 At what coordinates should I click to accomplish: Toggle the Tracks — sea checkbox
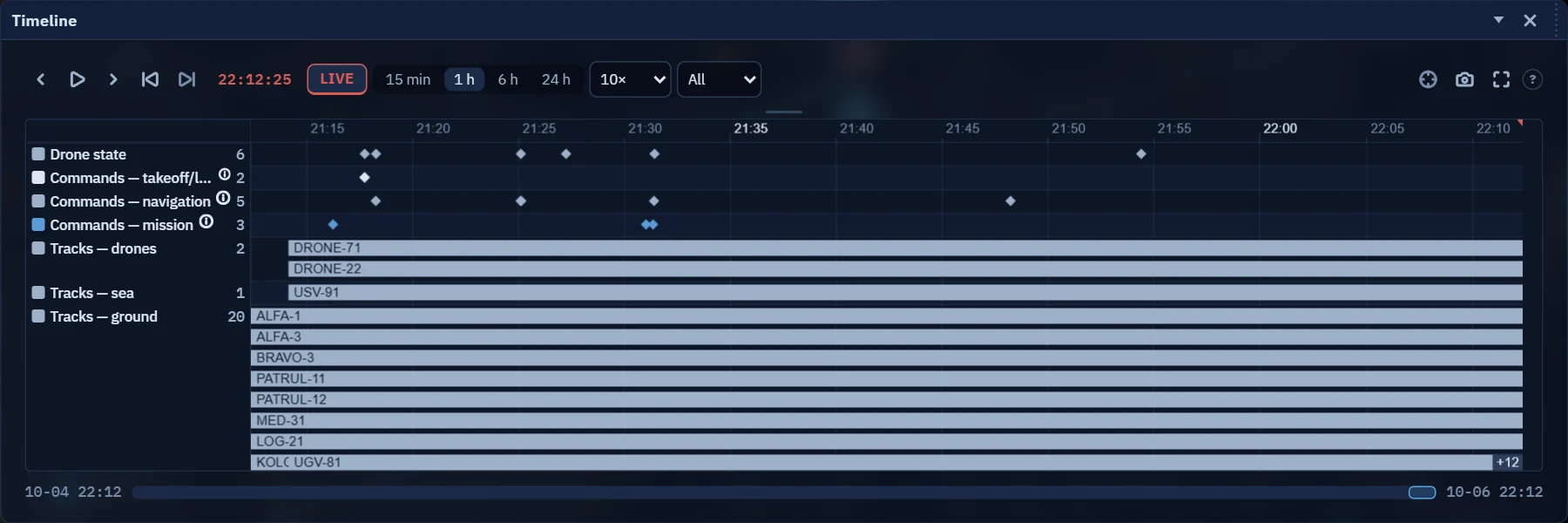pyautogui.click(x=38, y=293)
